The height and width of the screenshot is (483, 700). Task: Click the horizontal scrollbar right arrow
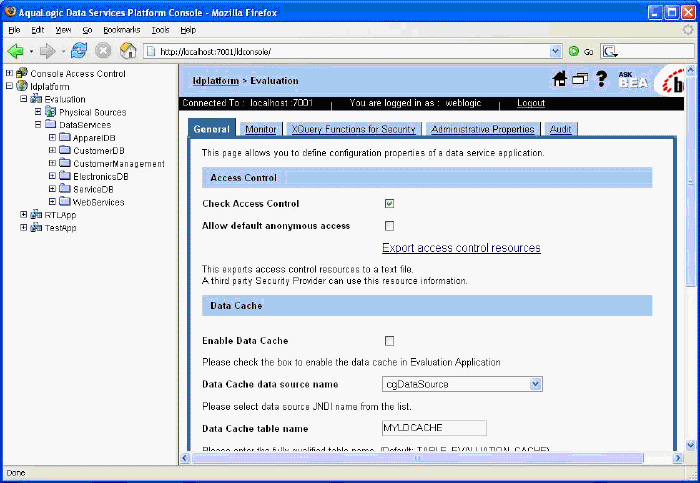click(678, 458)
